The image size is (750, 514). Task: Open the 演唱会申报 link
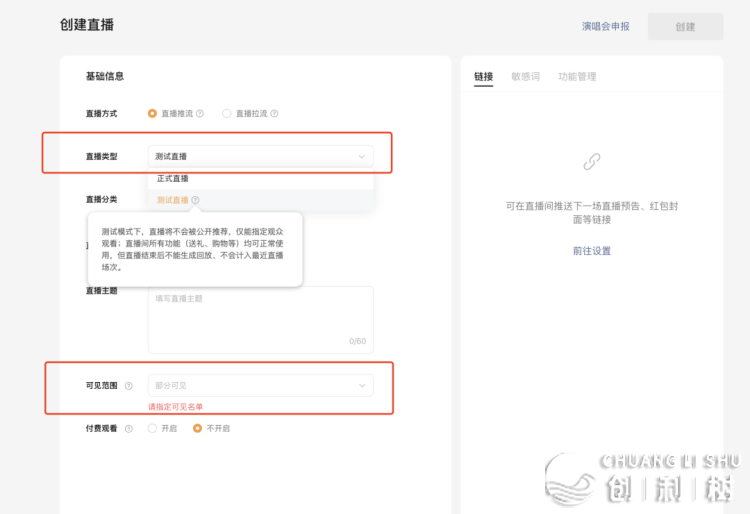(x=606, y=27)
